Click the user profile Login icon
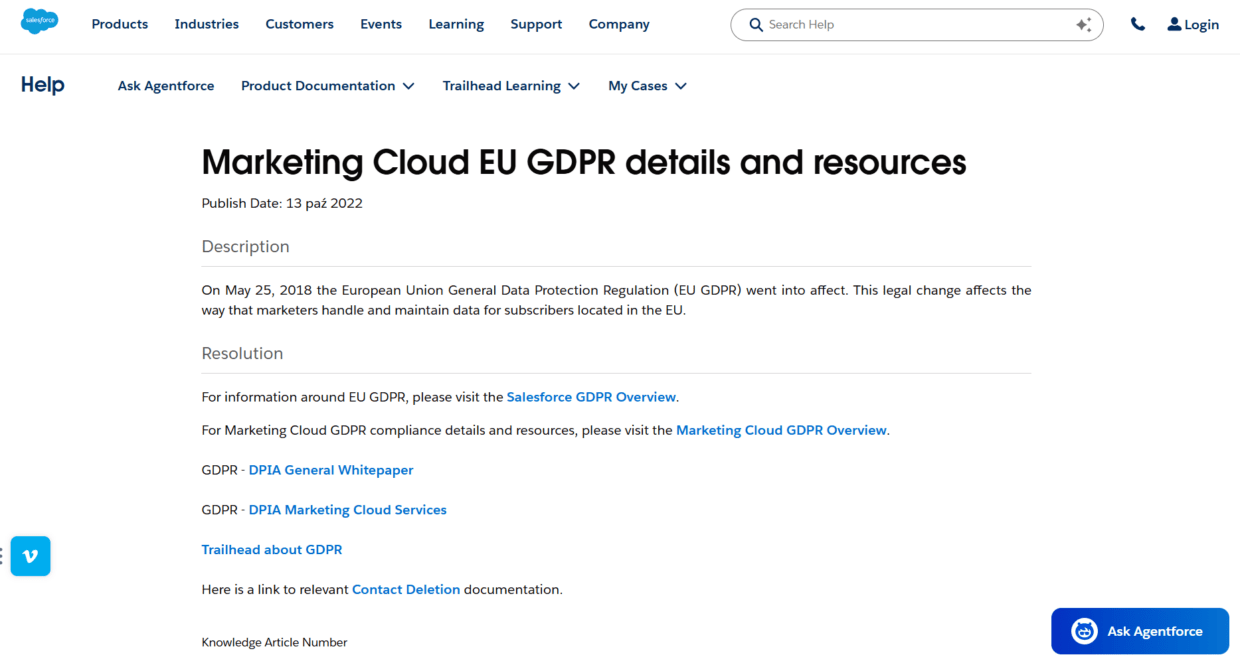The height and width of the screenshot is (665, 1240). pos(1174,24)
